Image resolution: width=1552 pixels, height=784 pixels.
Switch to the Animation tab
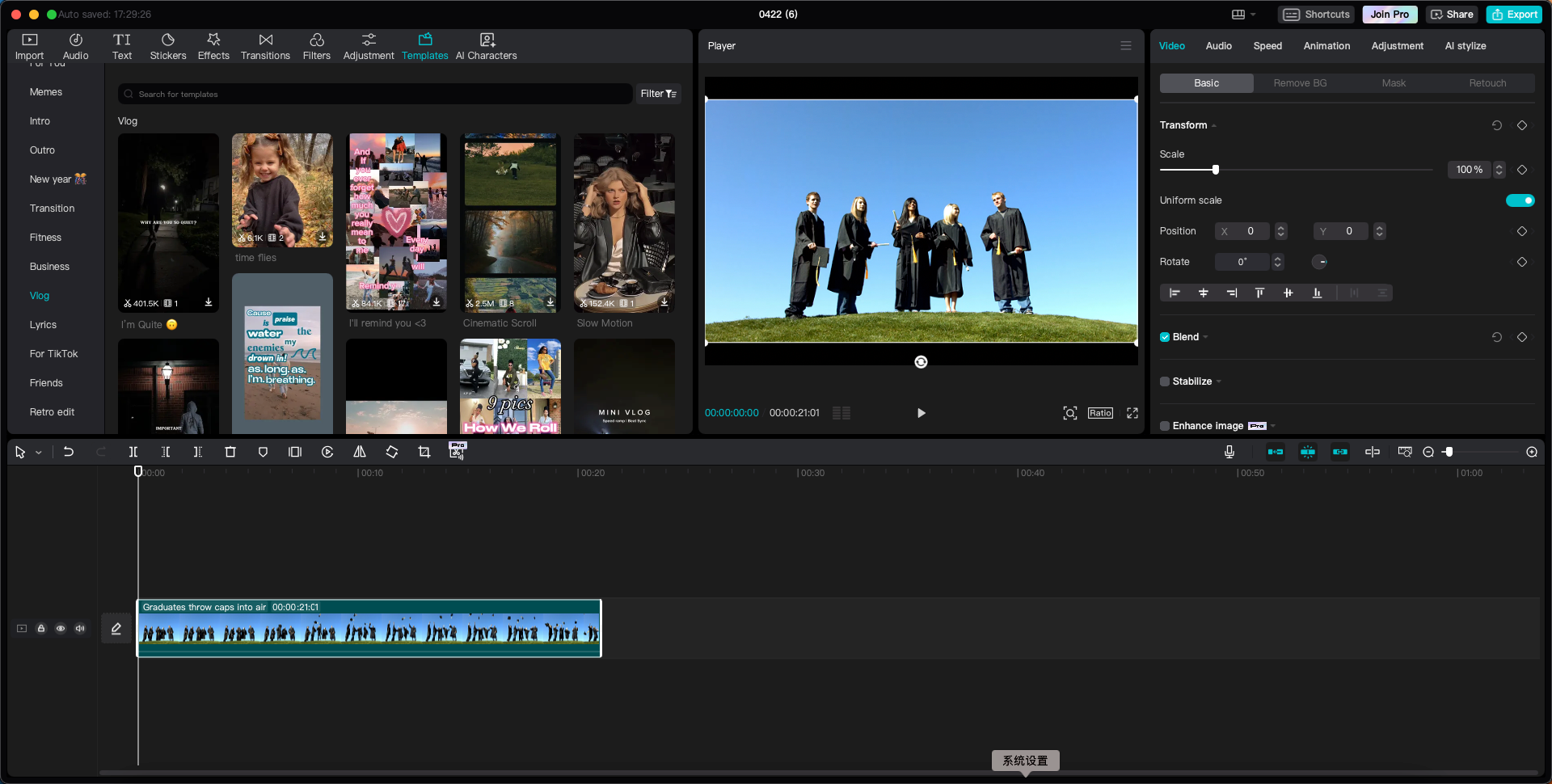[1326, 46]
